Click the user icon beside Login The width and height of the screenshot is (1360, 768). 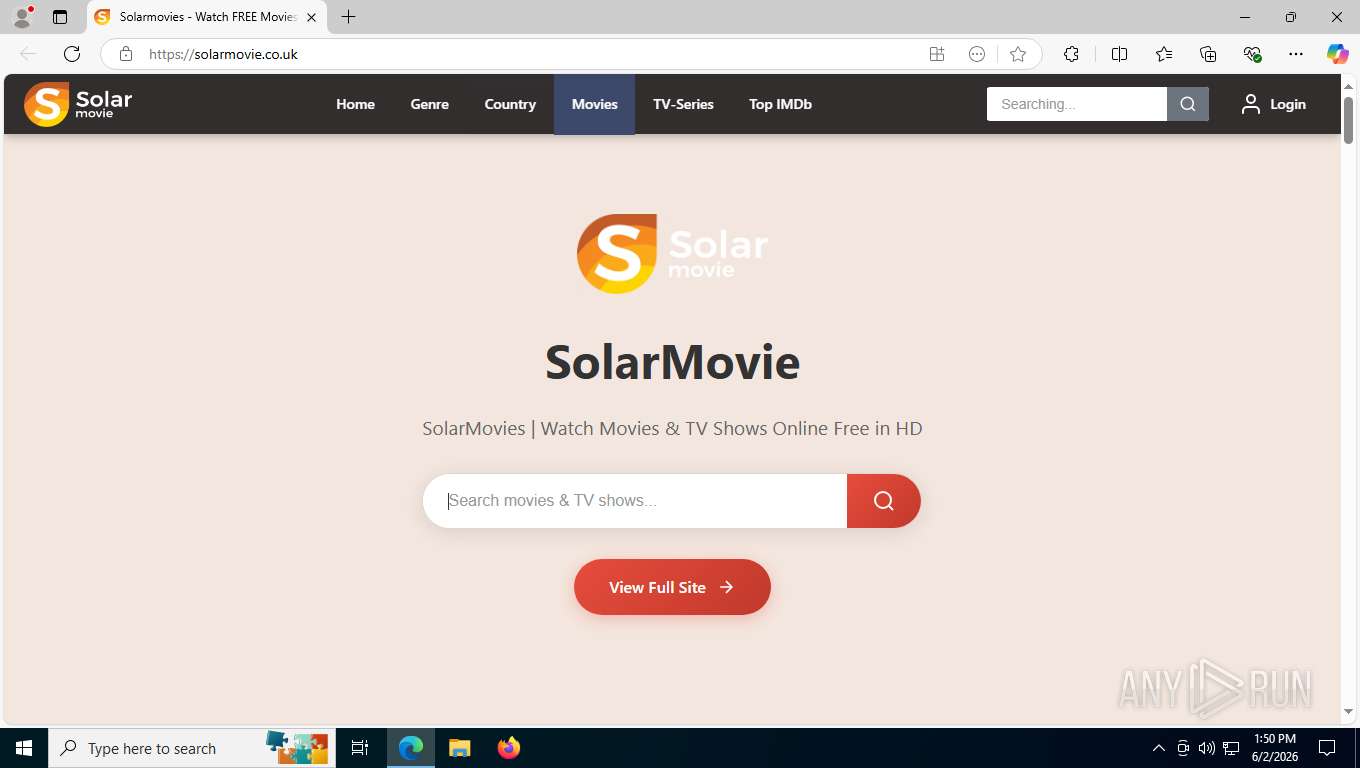(x=1250, y=104)
